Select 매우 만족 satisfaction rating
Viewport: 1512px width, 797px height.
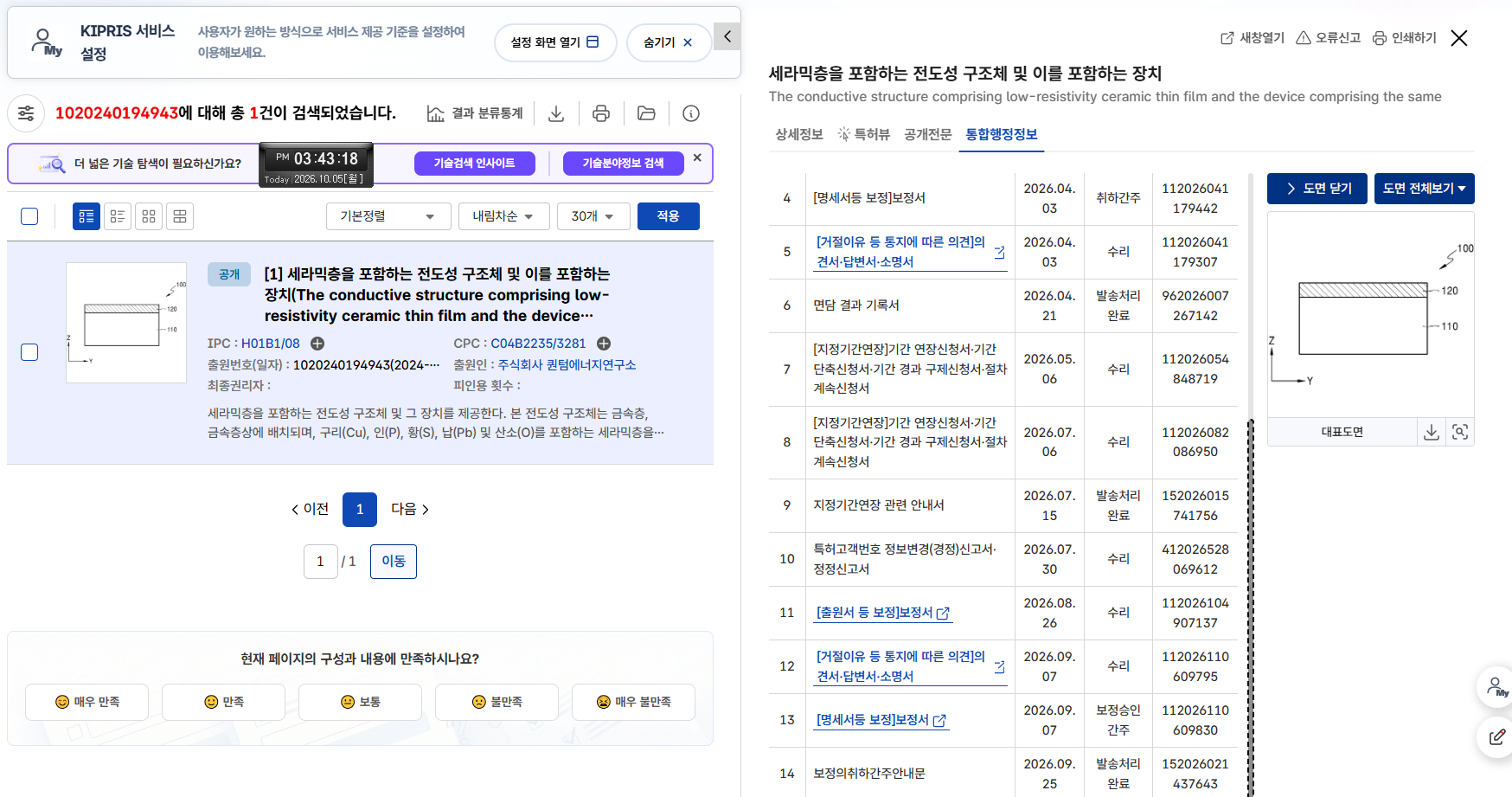pyautogui.click(x=86, y=702)
